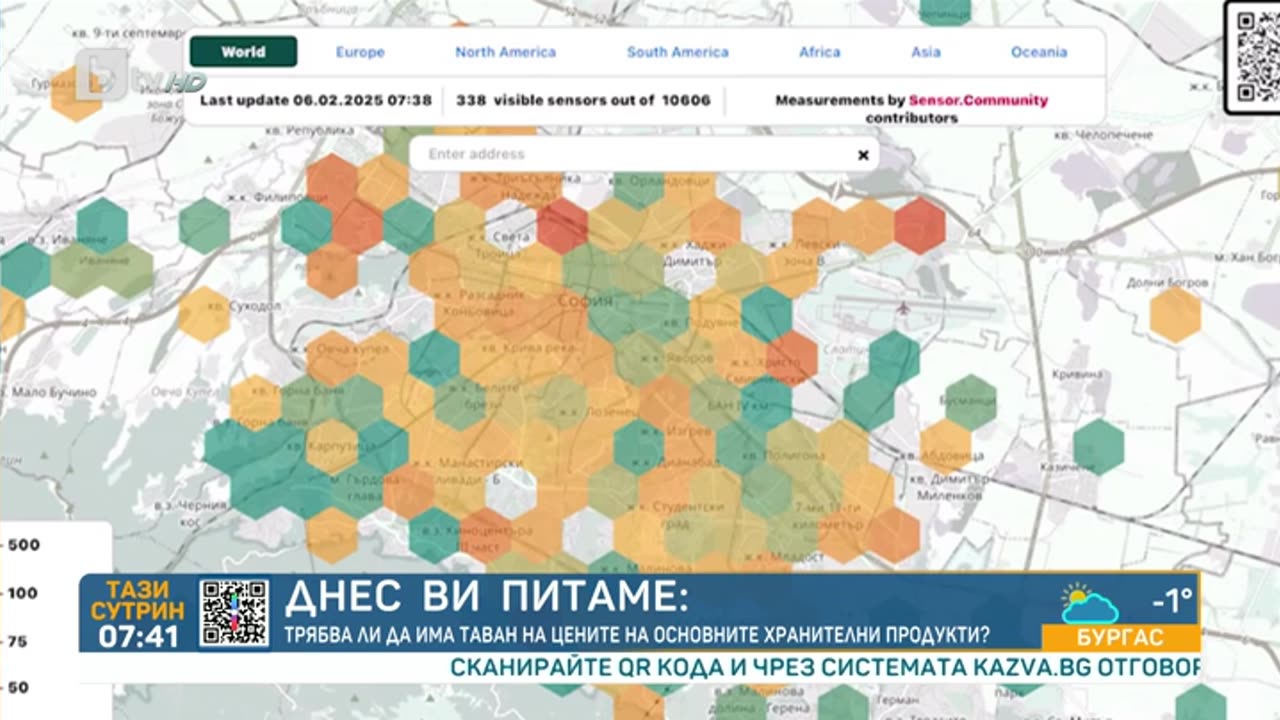Screen dimensions: 1280x720
Task: Click the QR code in news banner
Action: coord(234,612)
